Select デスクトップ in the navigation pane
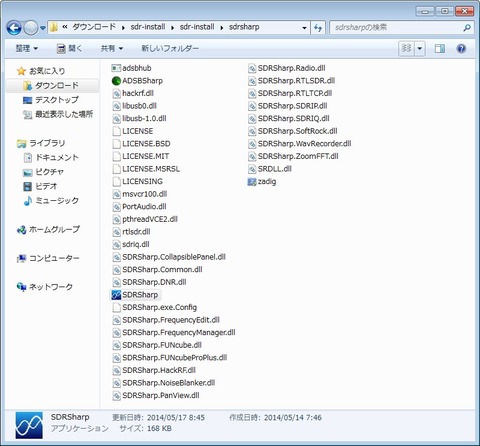The image size is (480, 446). [x=51, y=100]
